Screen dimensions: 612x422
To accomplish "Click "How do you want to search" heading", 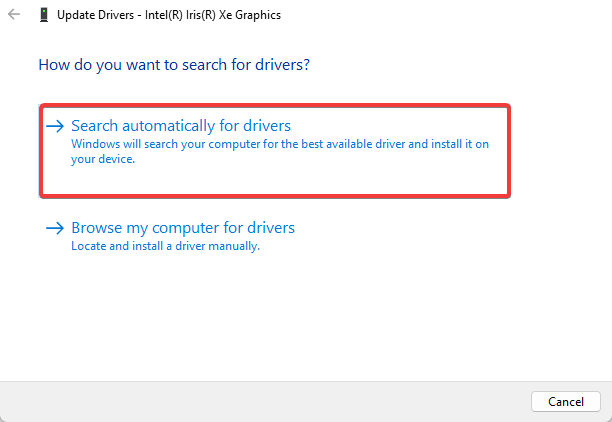I will point(173,64).
